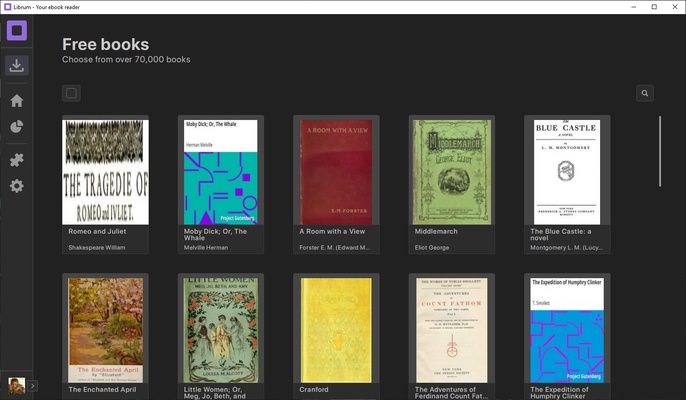Click the author text 'Montgomery L. M. (Lucy...'
Screen dimensions: 686x400
point(567,248)
